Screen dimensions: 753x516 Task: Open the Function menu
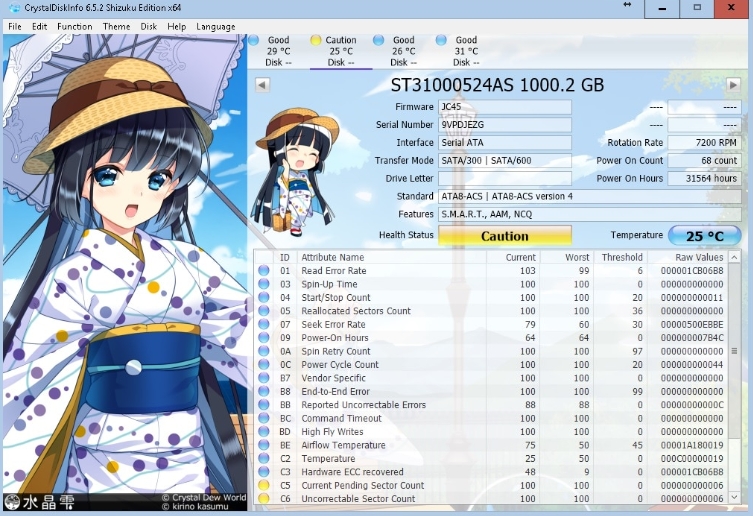[x=74, y=27]
